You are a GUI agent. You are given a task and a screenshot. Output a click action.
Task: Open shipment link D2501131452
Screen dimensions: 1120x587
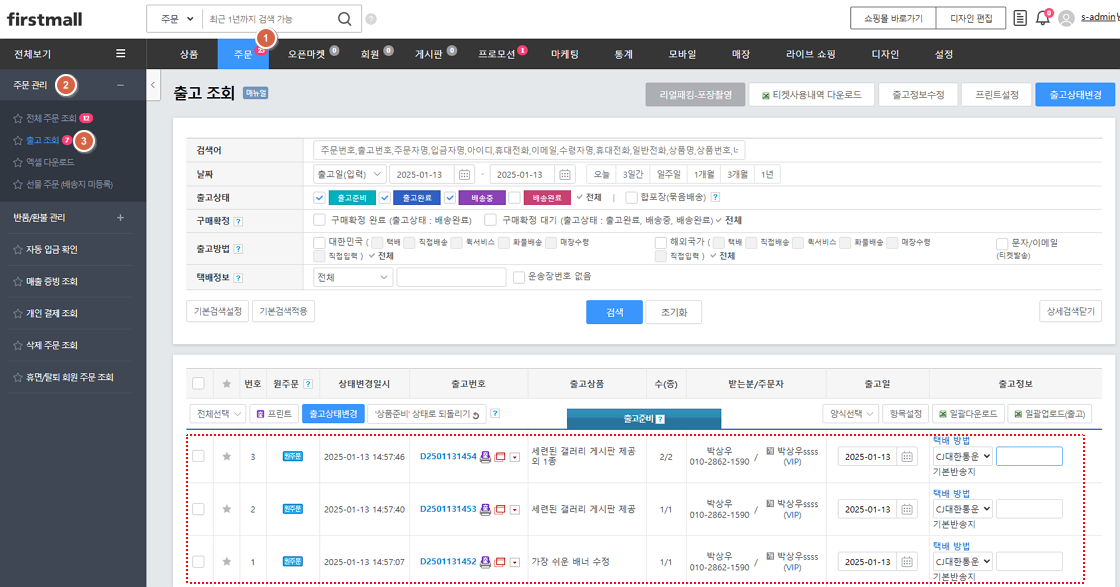click(x=447, y=562)
